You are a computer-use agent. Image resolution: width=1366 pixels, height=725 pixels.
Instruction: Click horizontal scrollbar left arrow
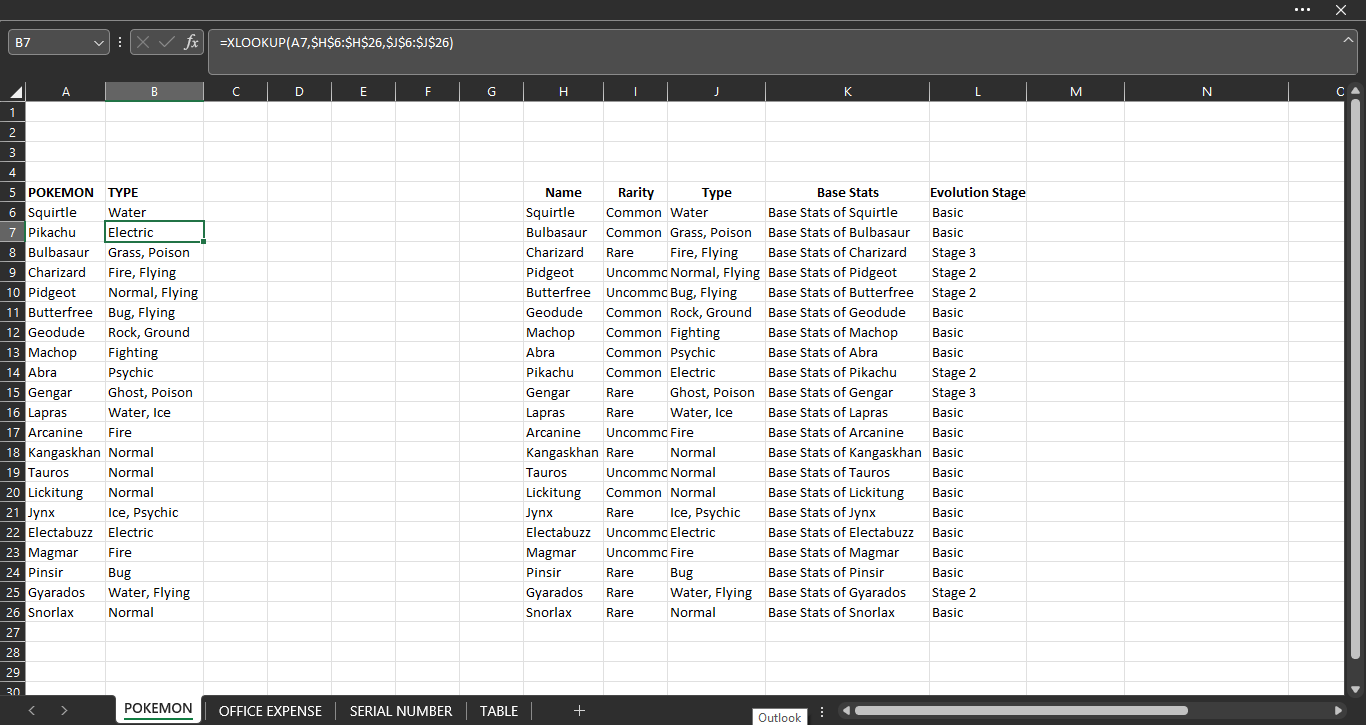845,711
